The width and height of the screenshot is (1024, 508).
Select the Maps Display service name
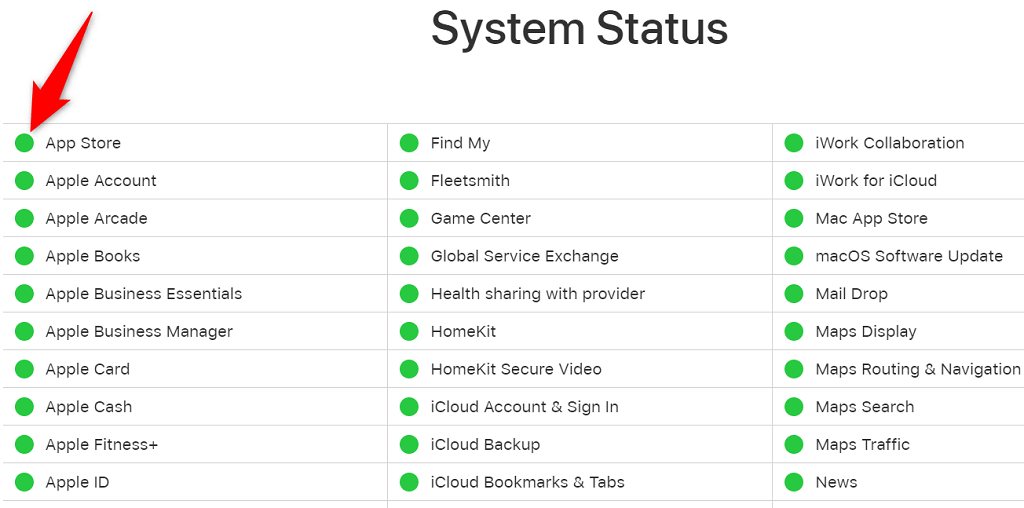866,332
